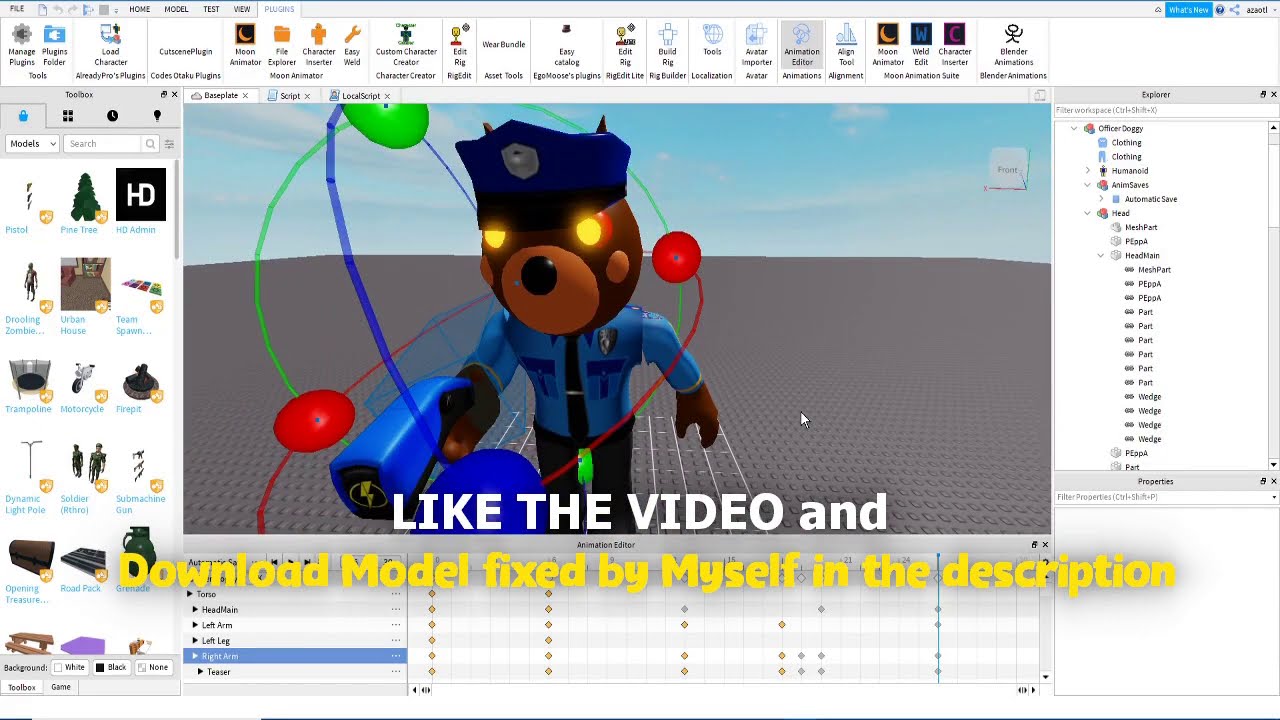Viewport: 1280px width, 720px height.
Task: Toggle the Animation Editor plugin
Action: pyautogui.click(x=801, y=46)
